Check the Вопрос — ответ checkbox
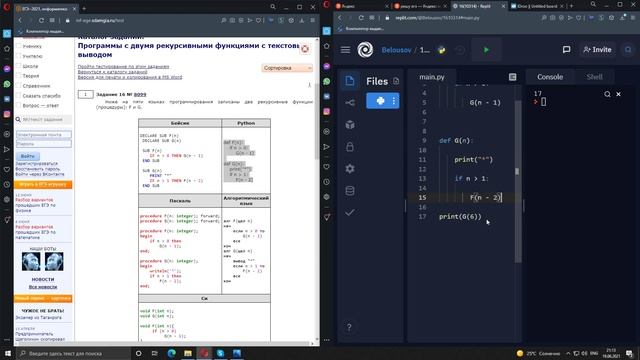640x360 pixels. point(18,105)
